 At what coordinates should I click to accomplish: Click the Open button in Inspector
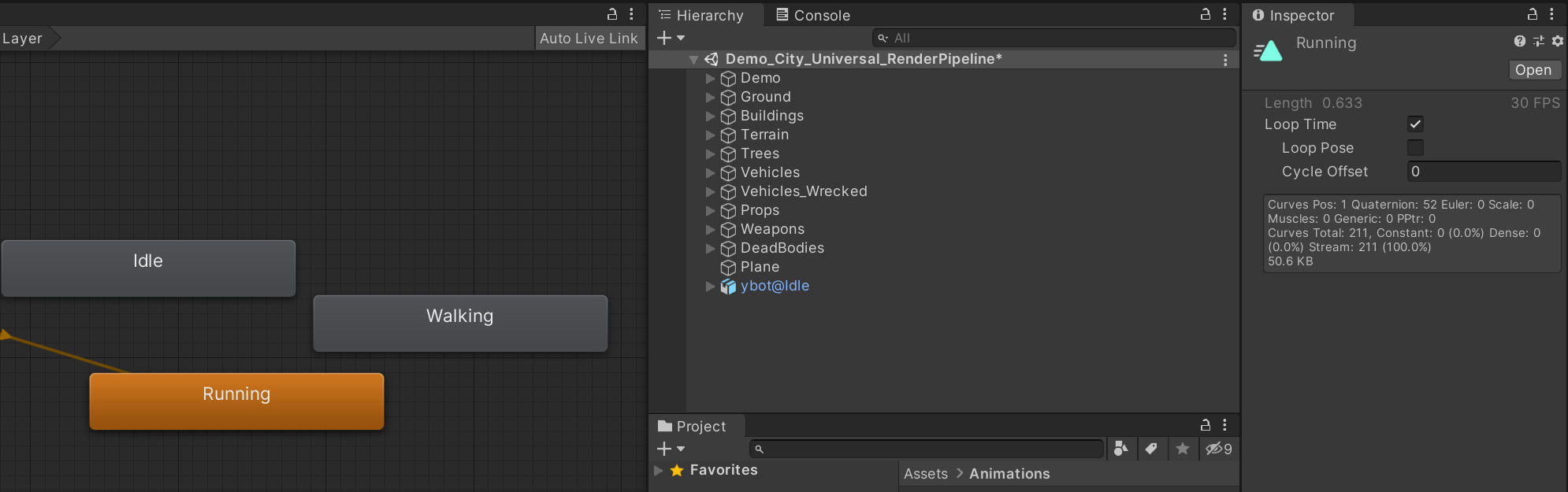click(1533, 70)
